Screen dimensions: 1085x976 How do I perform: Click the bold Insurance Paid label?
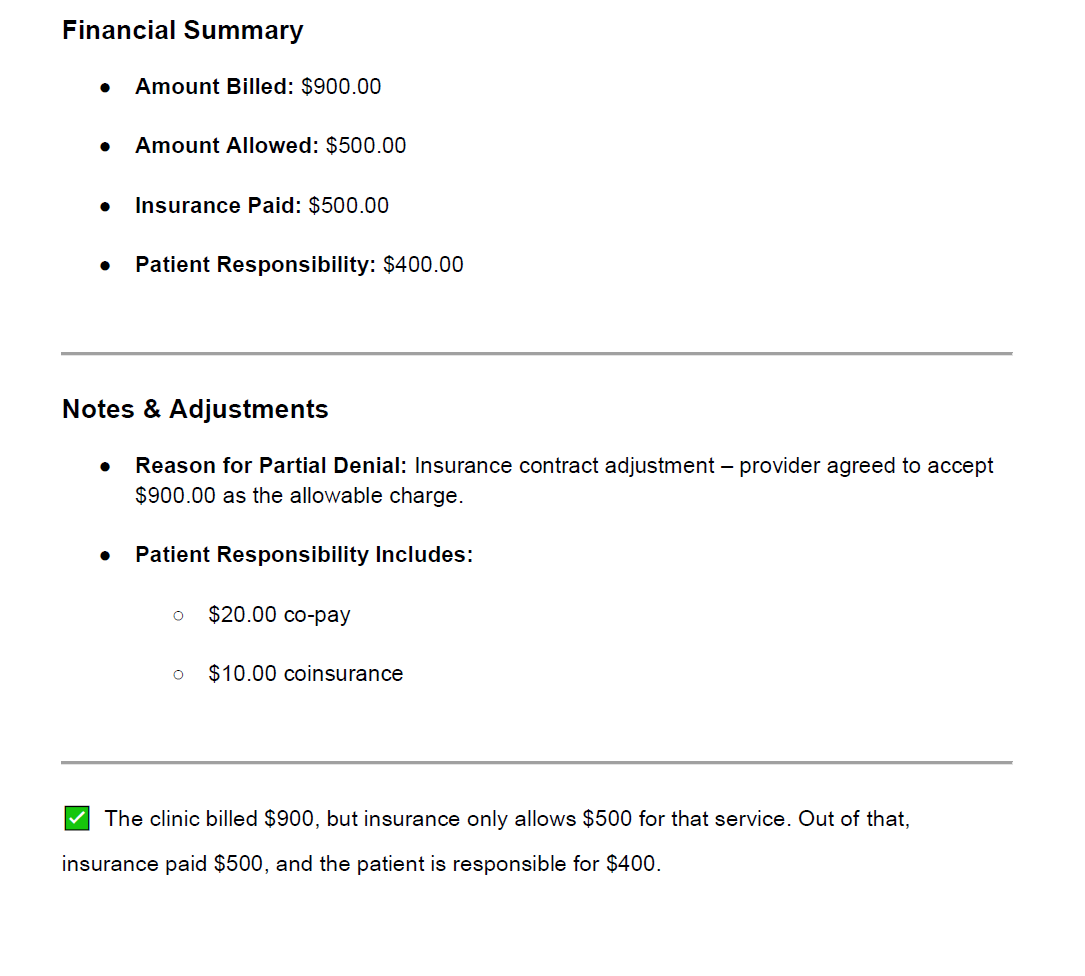[x=218, y=206]
